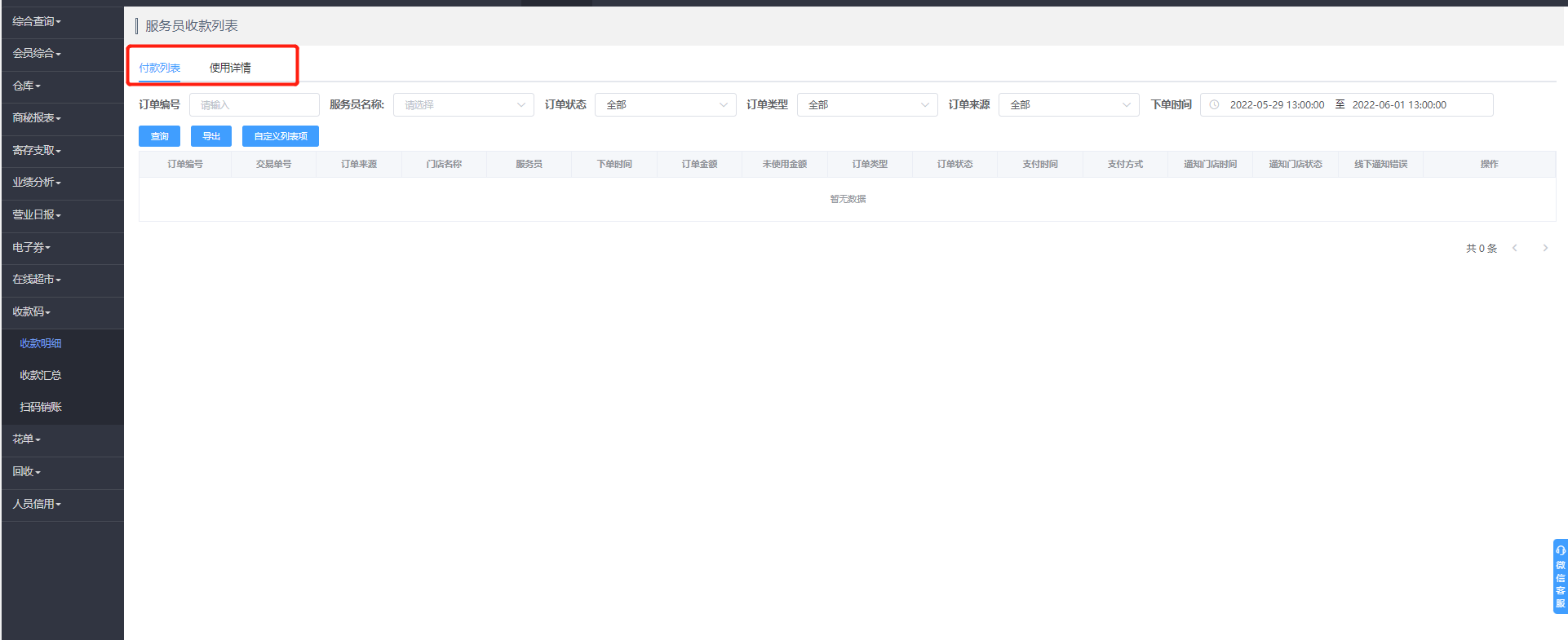Click 操作 column header
Image resolution: width=1568 pixels, height=640 pixels.
1489,164
